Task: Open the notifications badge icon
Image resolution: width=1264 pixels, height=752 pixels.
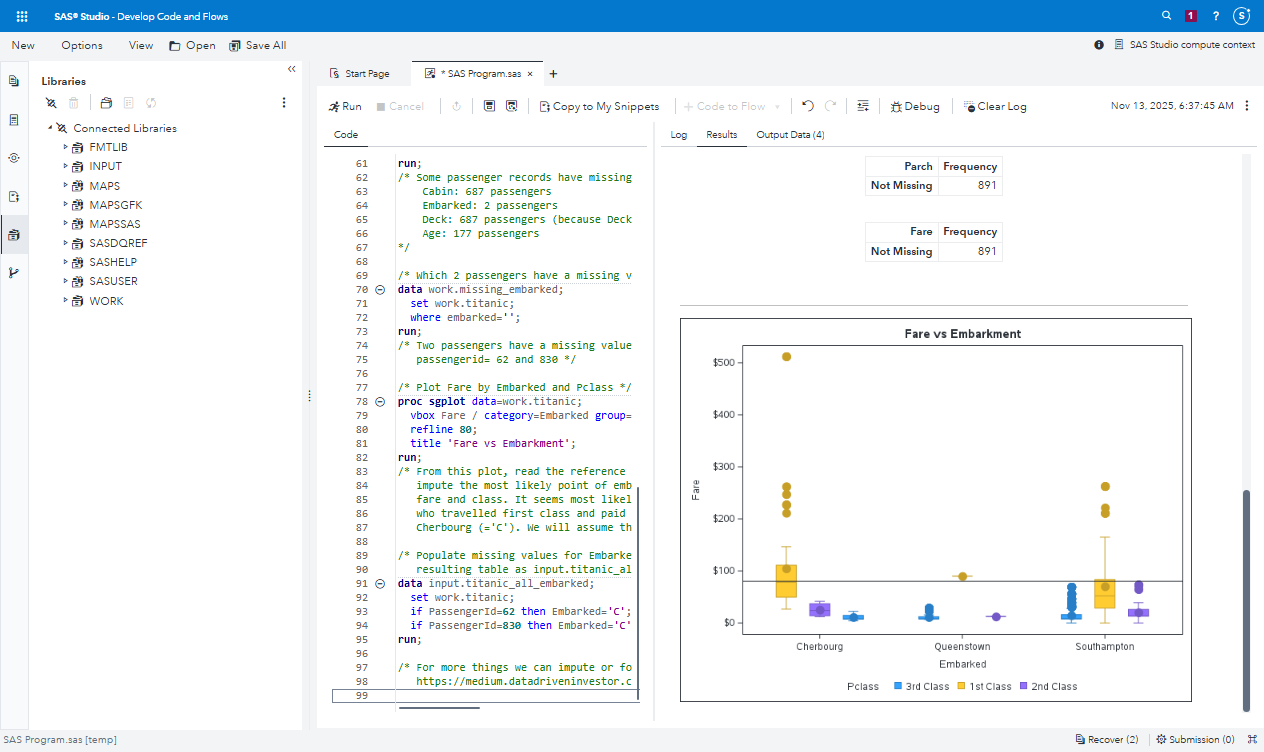Action: 1191,16
